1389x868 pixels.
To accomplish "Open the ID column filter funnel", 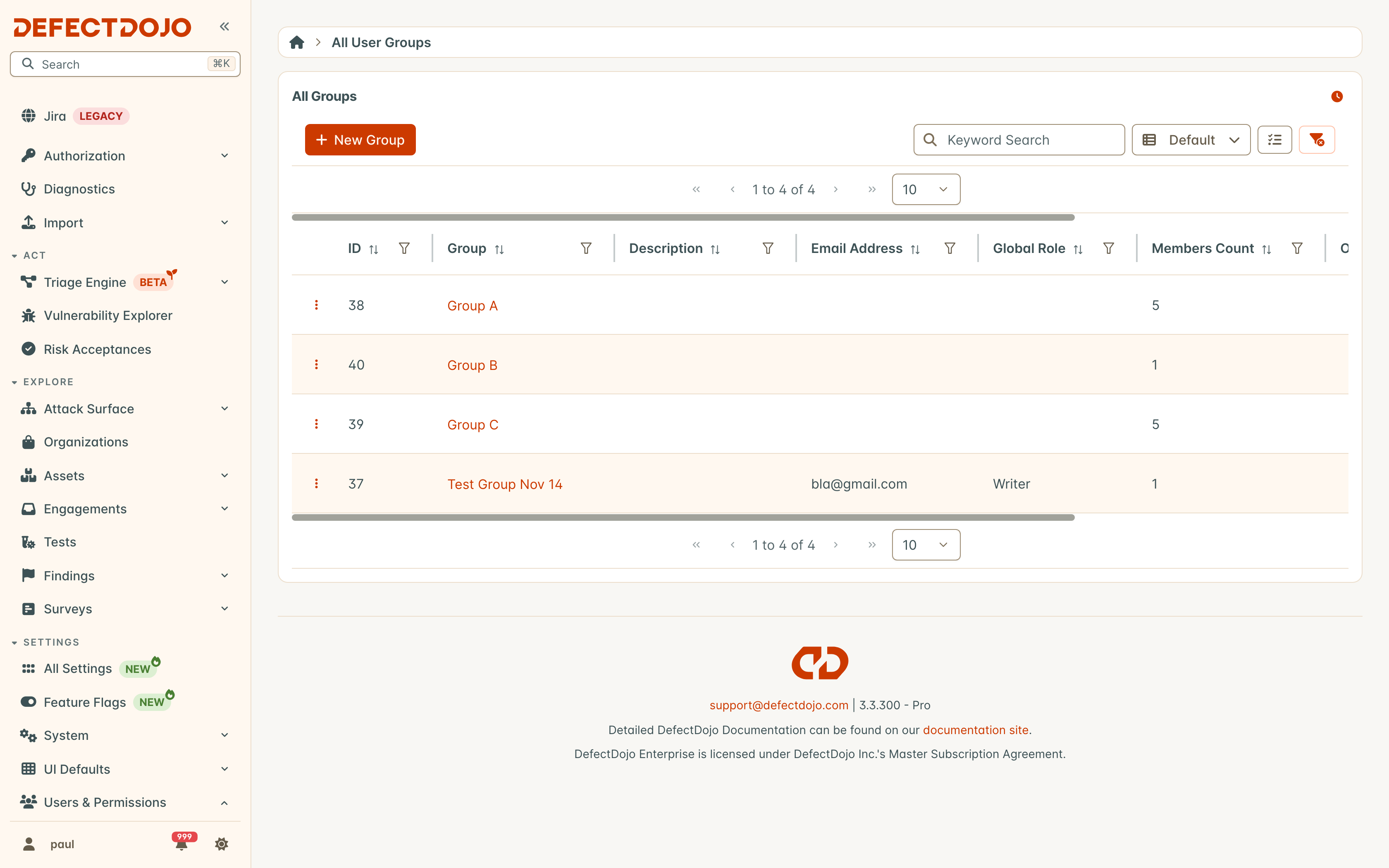I will tap(404, 248).
